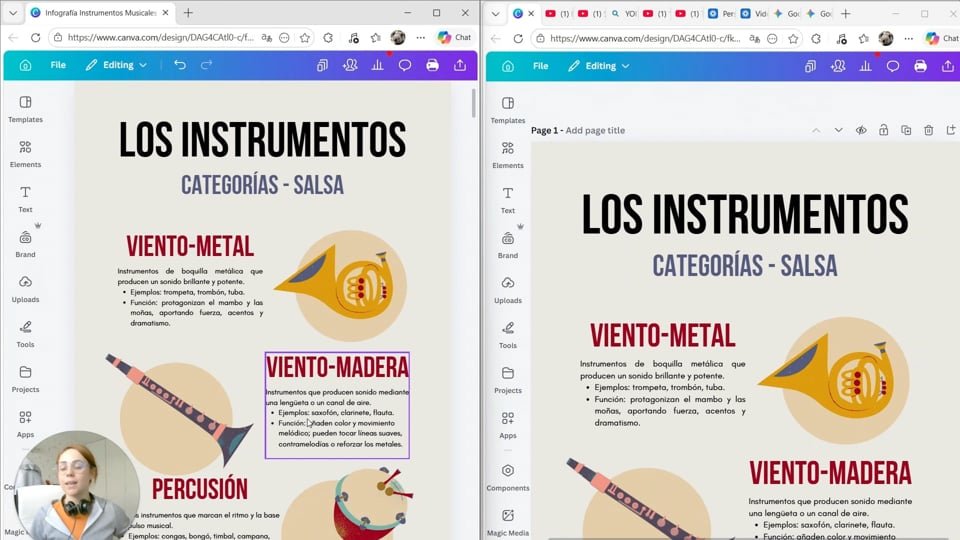Open analytics chart icon in left Canva window

(x=377, y=65)
